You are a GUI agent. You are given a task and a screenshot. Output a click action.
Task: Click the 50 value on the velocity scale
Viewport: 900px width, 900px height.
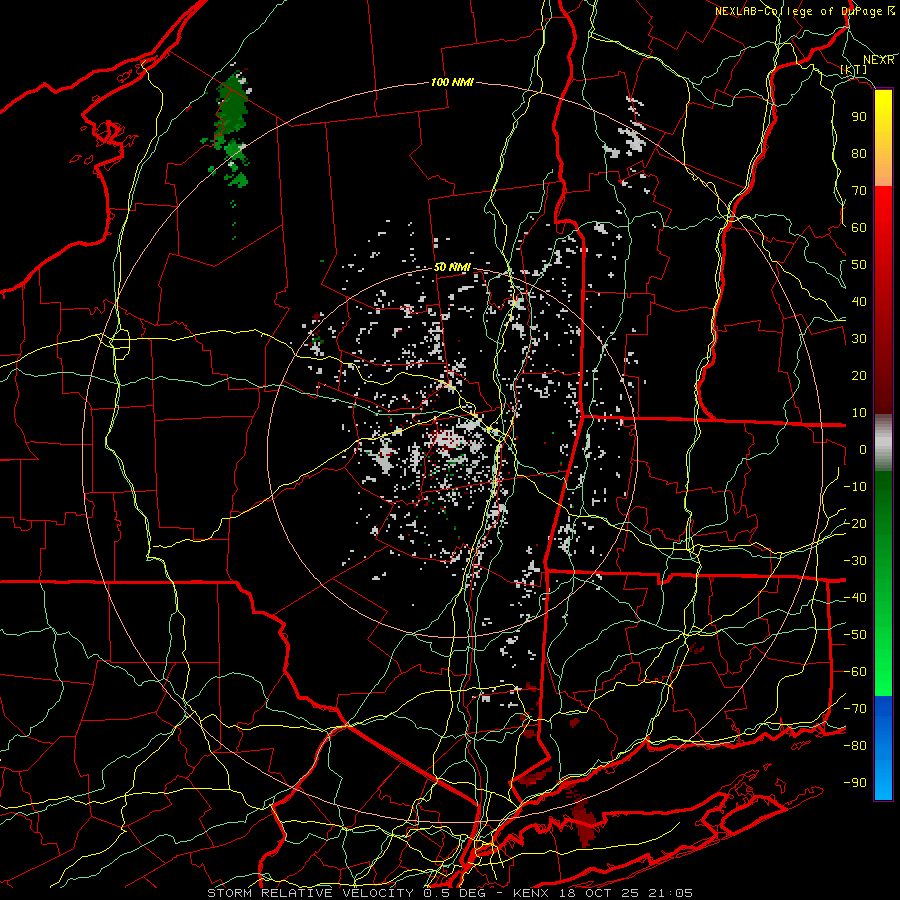point(859,265)
